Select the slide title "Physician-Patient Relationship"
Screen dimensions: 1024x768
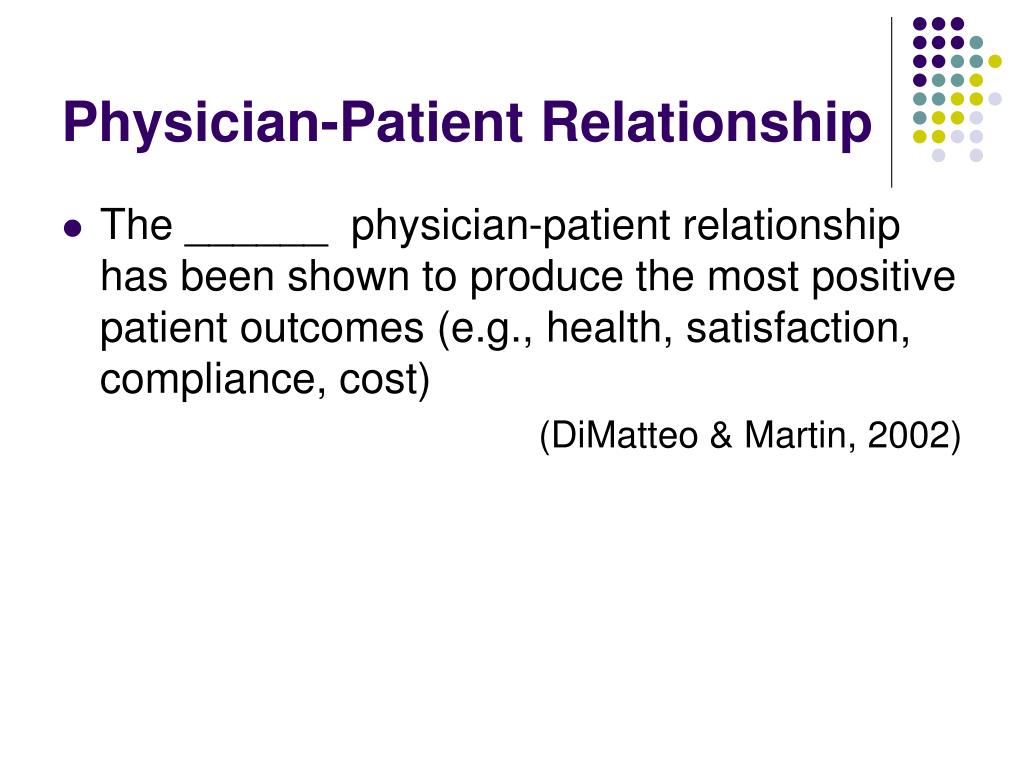(467, 123)
